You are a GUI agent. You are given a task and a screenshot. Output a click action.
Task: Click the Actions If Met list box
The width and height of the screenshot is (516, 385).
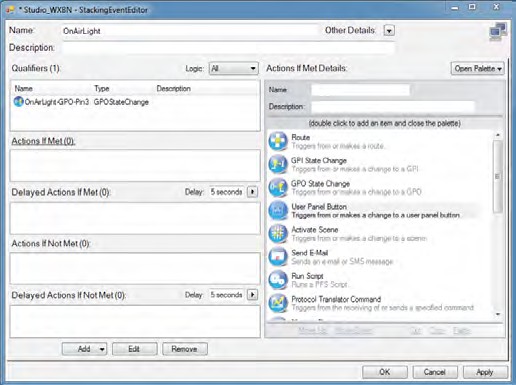(135, 166)
